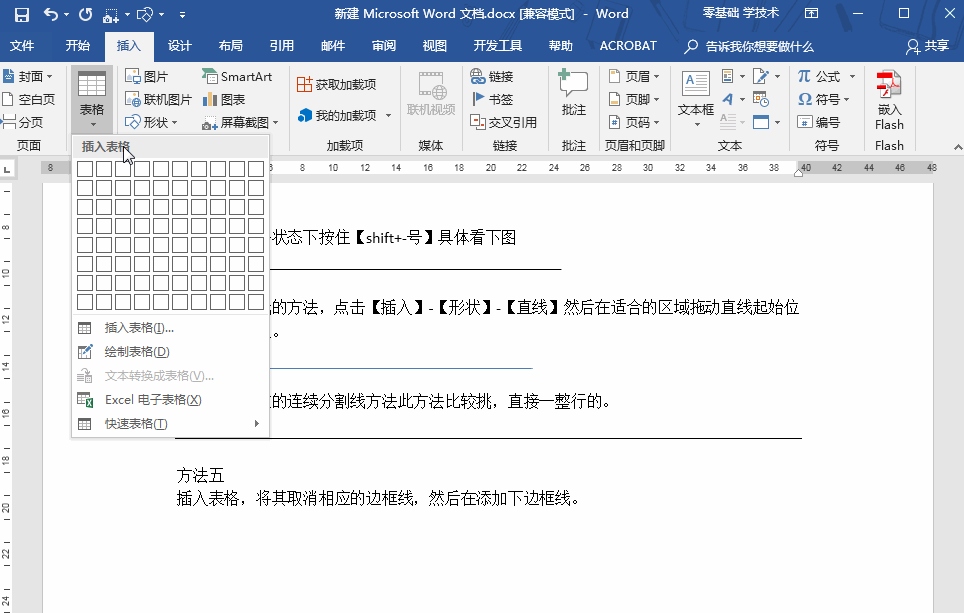Open Quick Parts document parts icon
Screen dimensions: 964x613
click(728, 76)
